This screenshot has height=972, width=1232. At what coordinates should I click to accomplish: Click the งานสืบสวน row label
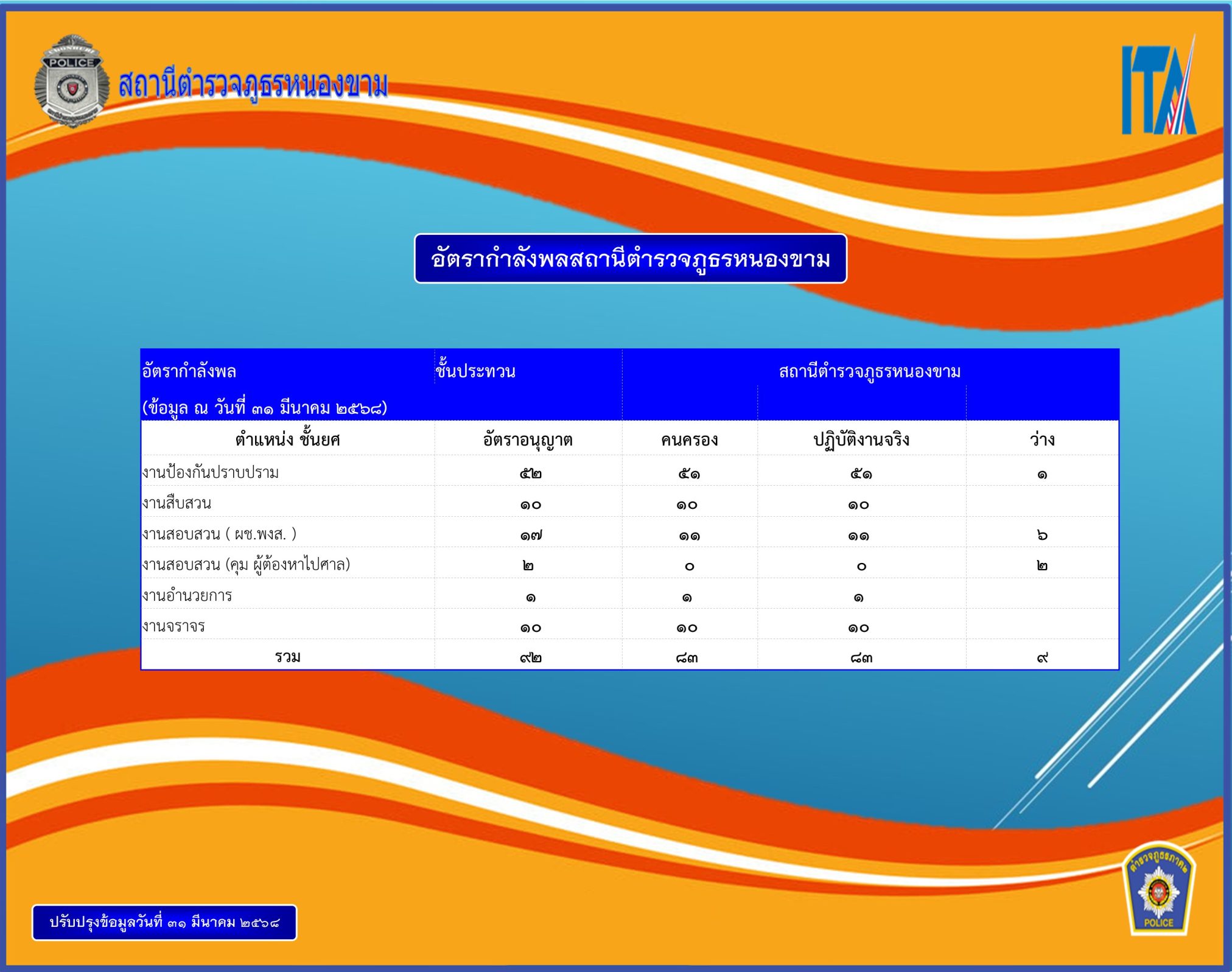[177, 503]
